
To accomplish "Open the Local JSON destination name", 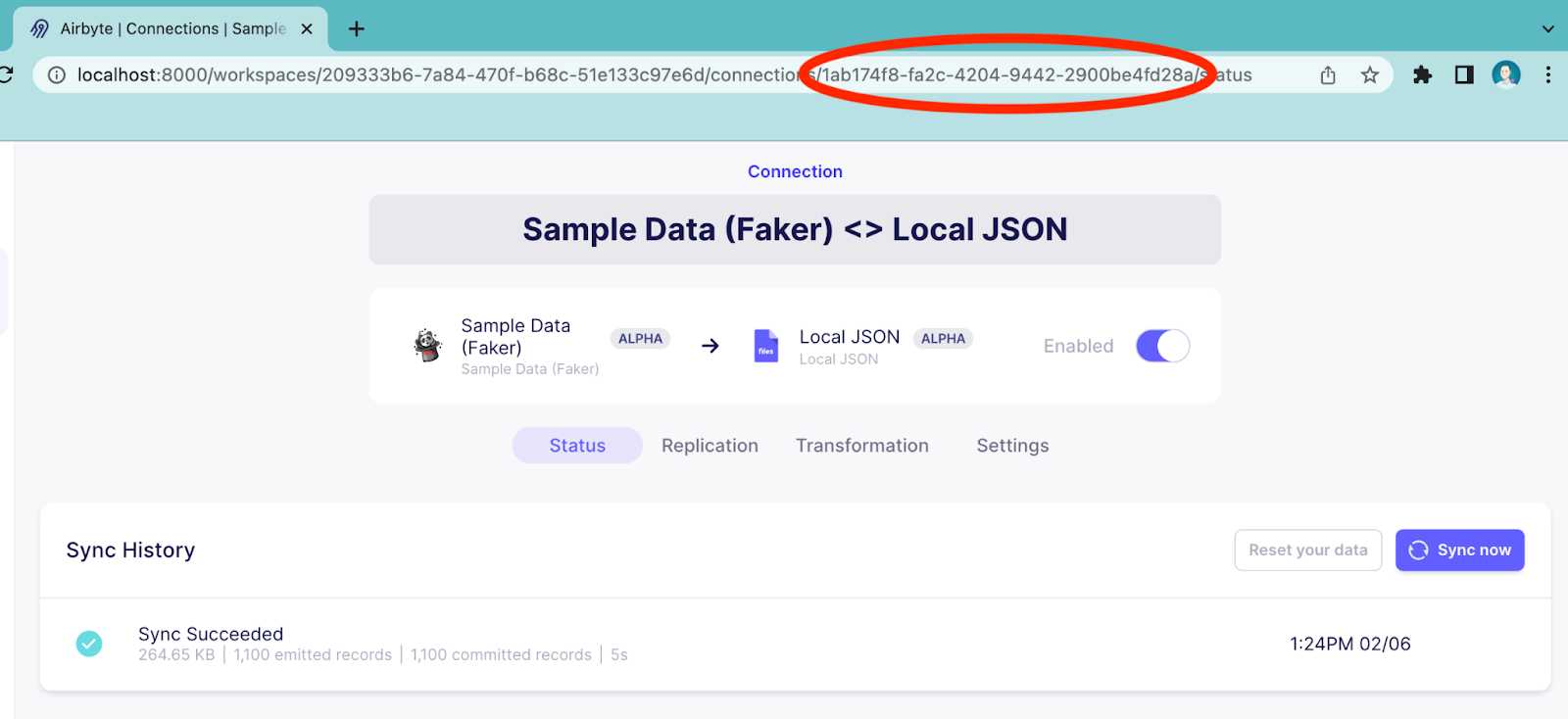I will tap(850, 337).
